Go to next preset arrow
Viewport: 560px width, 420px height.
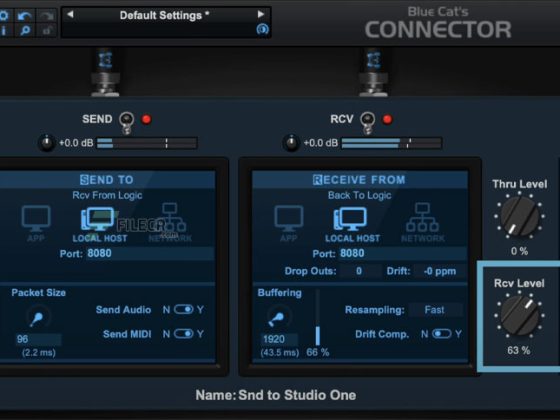tap(261, 14)
